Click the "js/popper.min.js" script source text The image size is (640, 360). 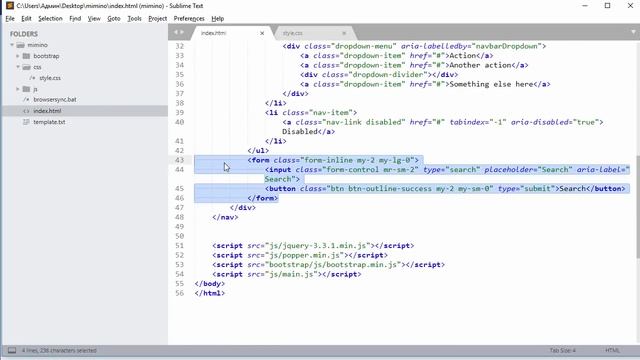click(305, 255)
